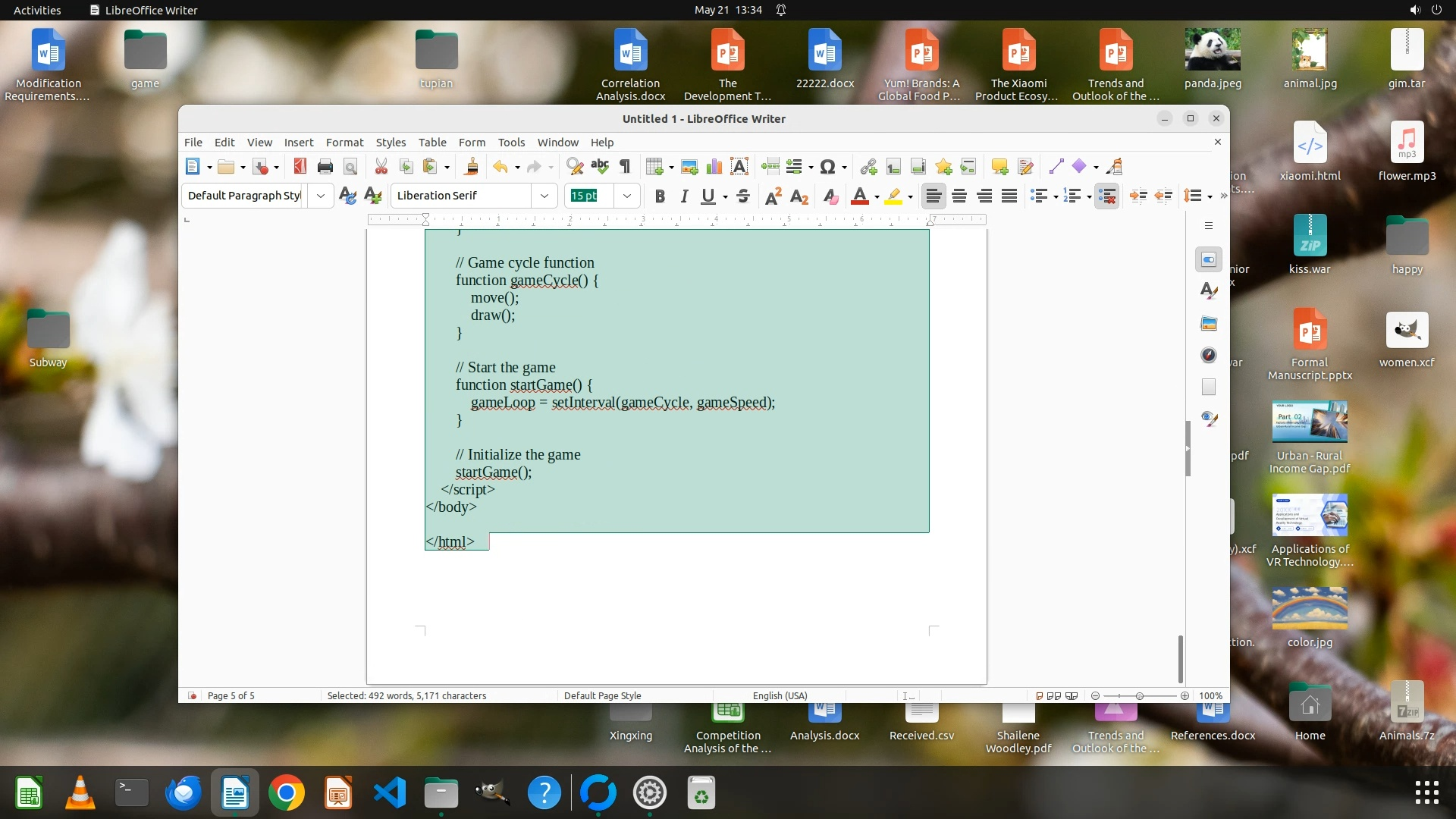Toggle Italic formatting

[684, 196]
